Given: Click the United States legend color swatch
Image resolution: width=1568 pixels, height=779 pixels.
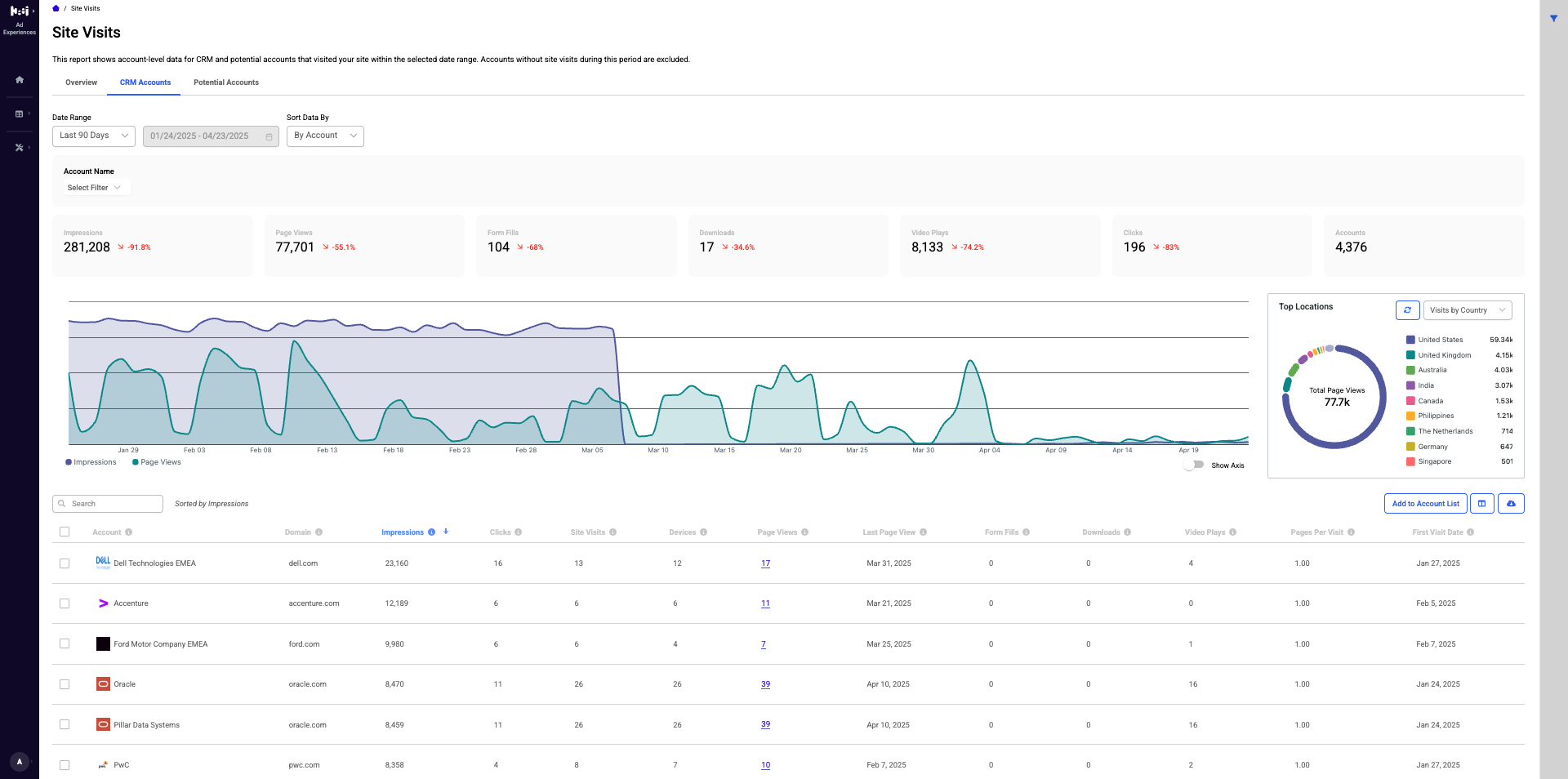Looking at the screenshot, I should (1410, 340).
